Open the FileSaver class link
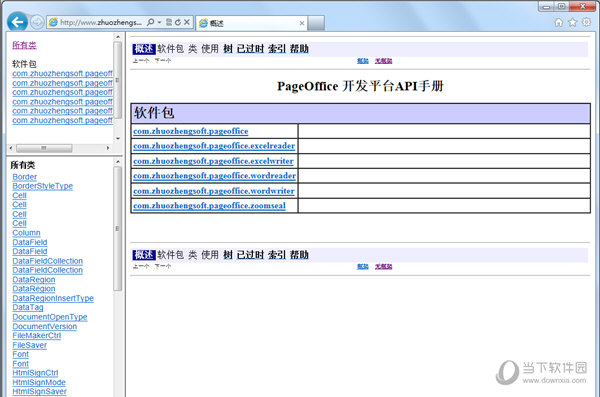Viewport: 600px width, 397px height. (29, 345)
